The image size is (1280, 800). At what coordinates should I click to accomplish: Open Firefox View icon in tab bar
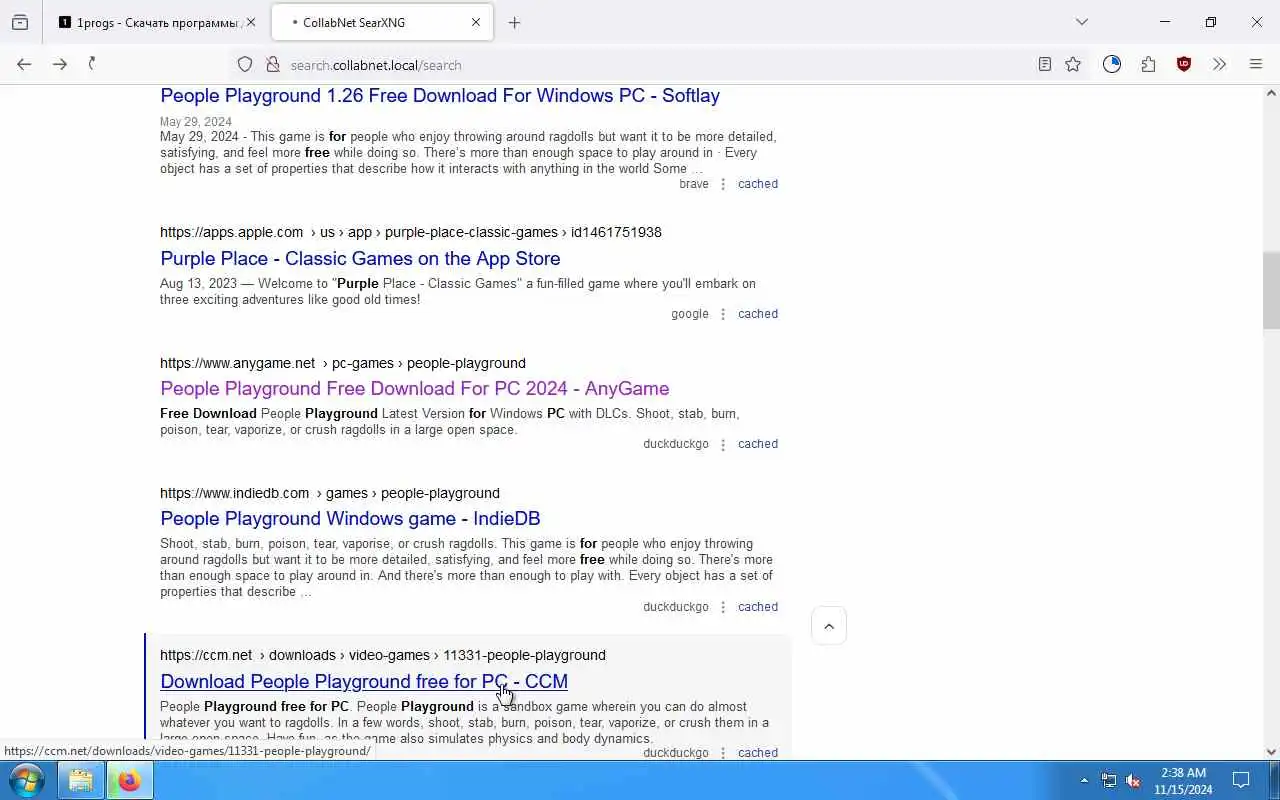point(20,22)
